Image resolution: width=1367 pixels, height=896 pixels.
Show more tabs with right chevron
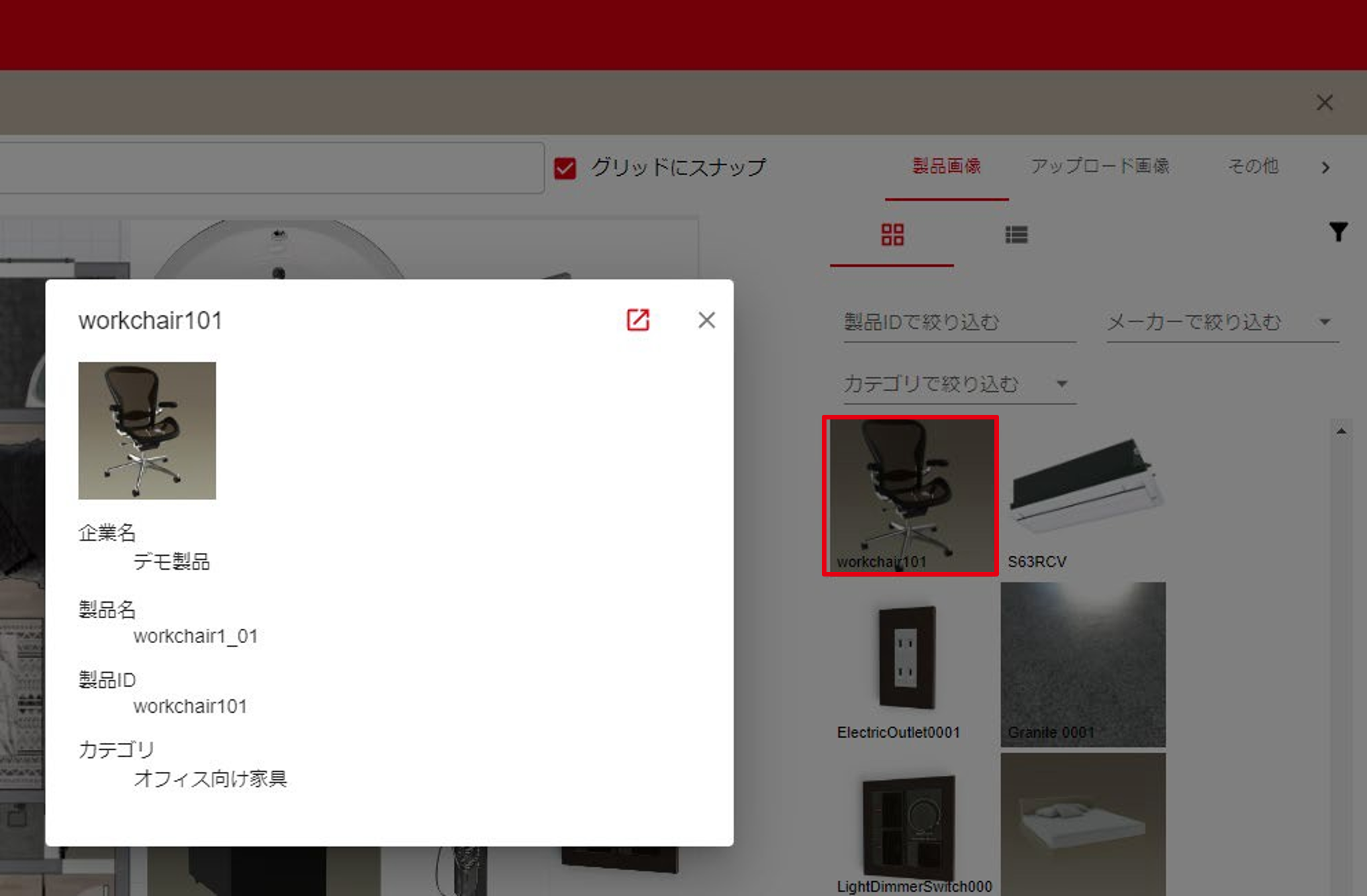1325,168
